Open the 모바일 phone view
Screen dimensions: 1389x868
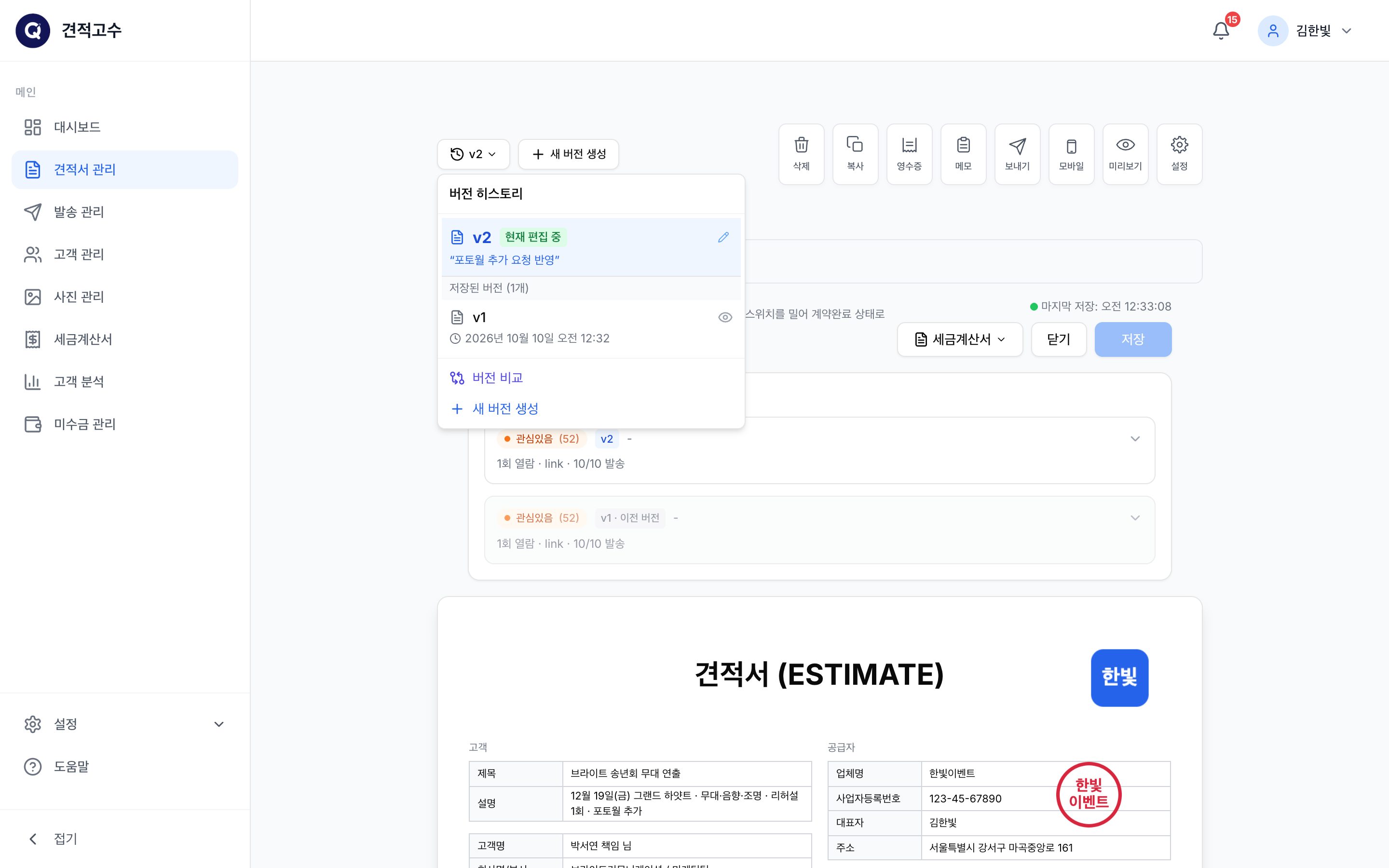point(1071,154)
